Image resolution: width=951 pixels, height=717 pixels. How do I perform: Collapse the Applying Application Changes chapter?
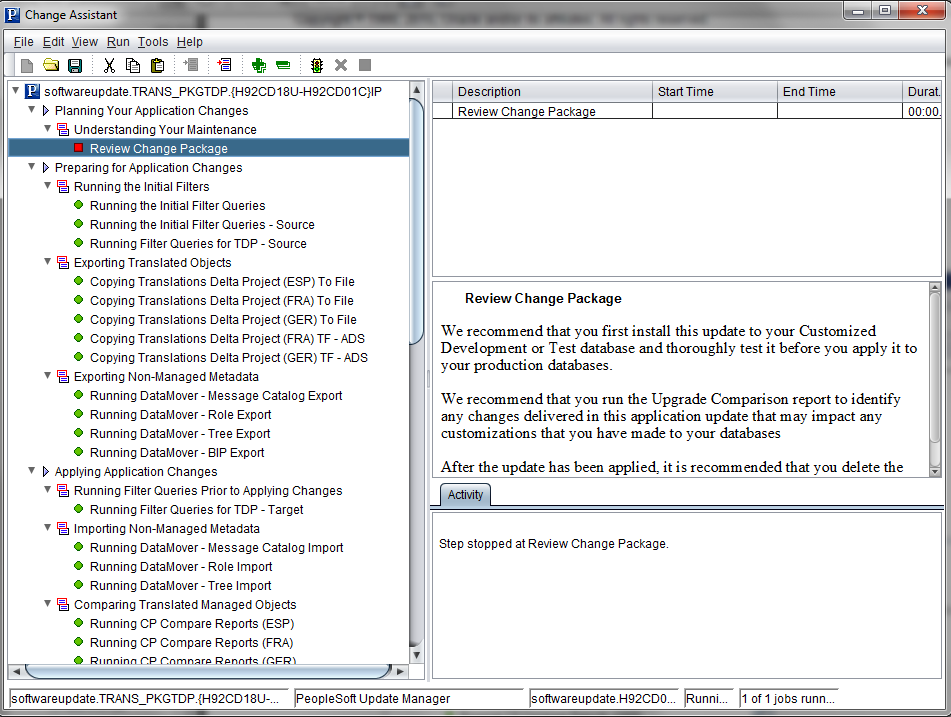pyautogui.click(x=32, y=471)
